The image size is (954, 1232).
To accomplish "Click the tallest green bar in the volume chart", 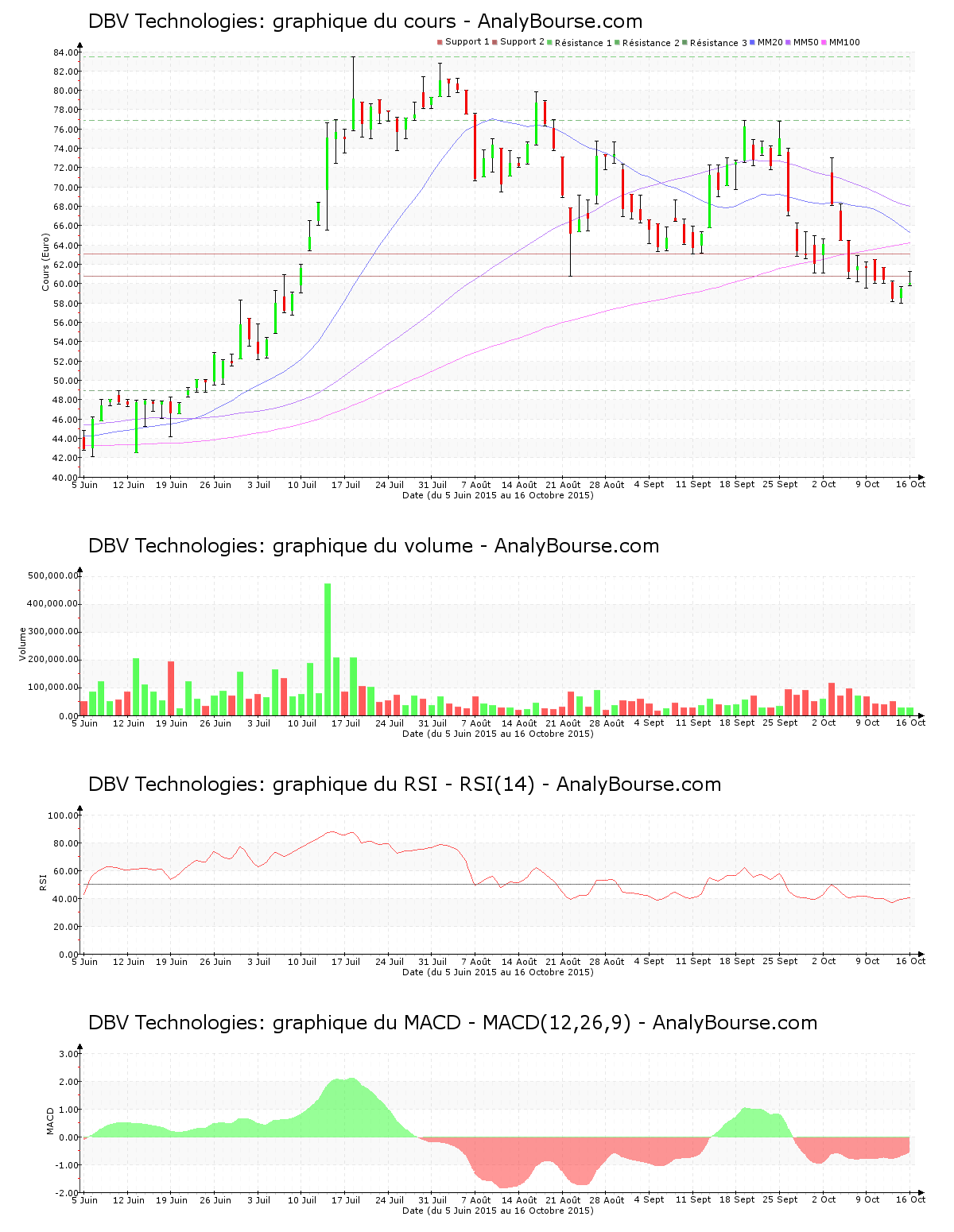I will 328,649.
